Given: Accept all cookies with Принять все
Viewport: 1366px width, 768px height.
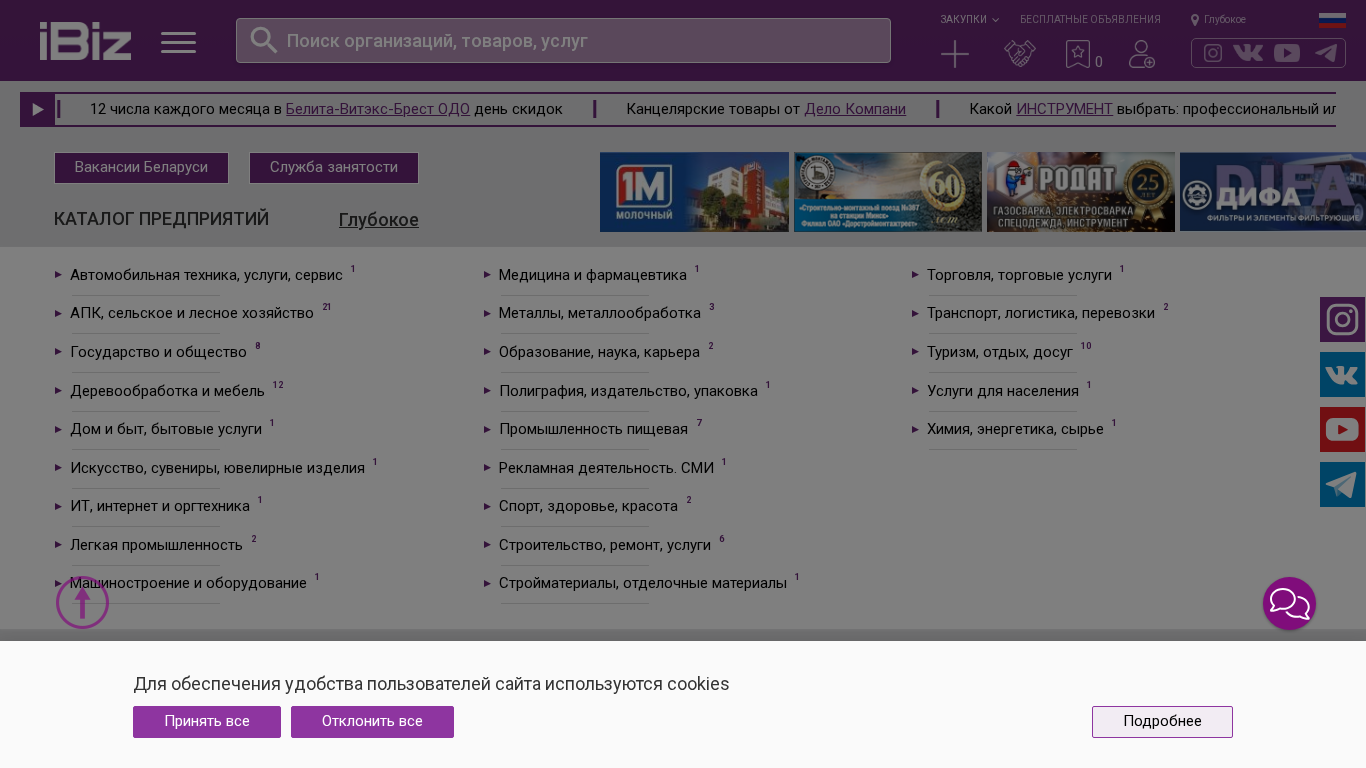Looking at the screenshot, I should pos(207,722).
